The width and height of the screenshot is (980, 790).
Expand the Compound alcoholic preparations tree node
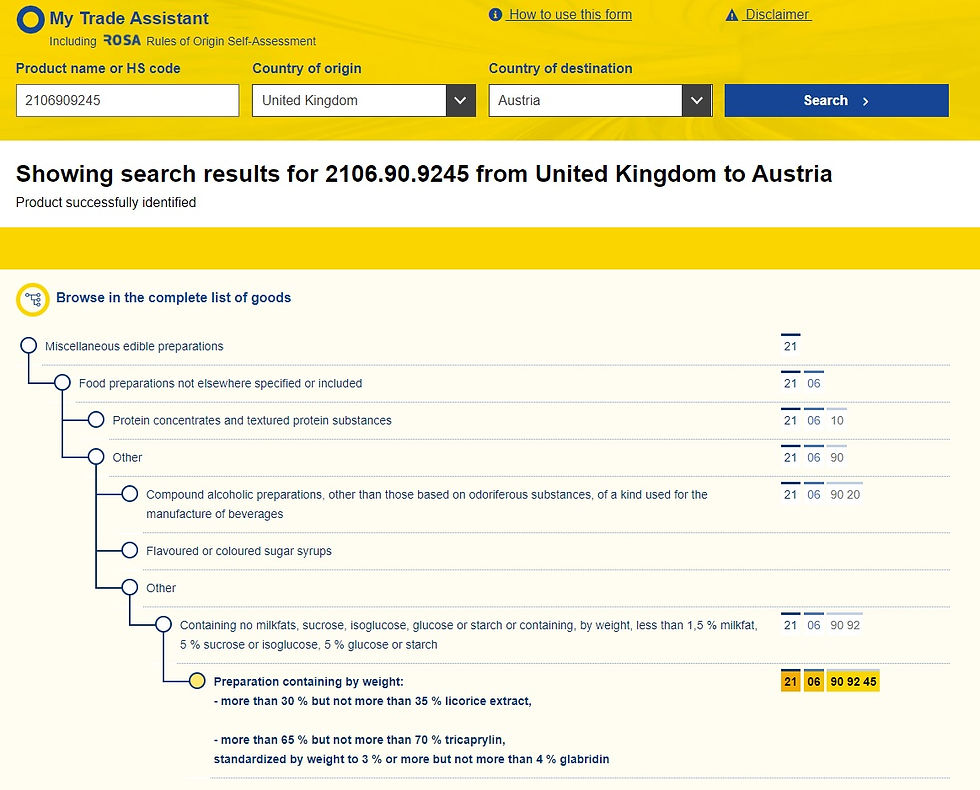129,494
